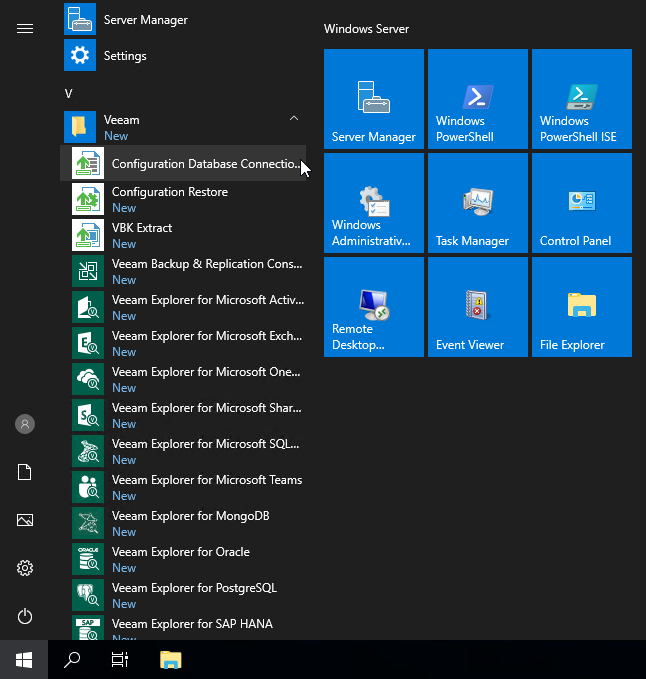
Task: Open Settings from Start sidebar
Action: point(25,568)
